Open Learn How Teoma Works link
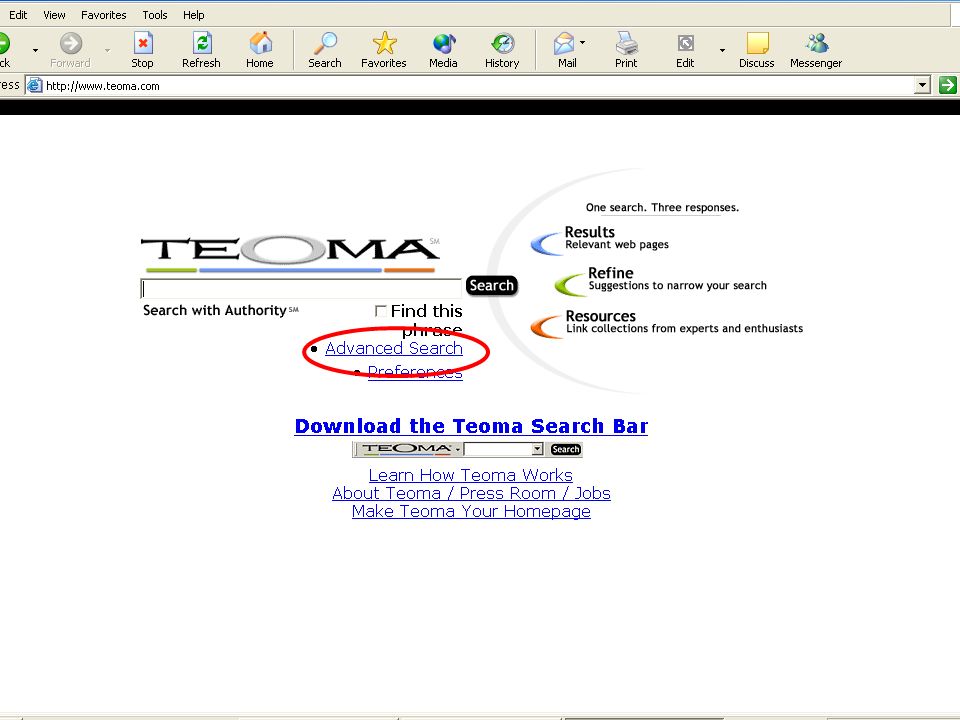This screenshot has height=720, width=960. click(x=471, y=475)
